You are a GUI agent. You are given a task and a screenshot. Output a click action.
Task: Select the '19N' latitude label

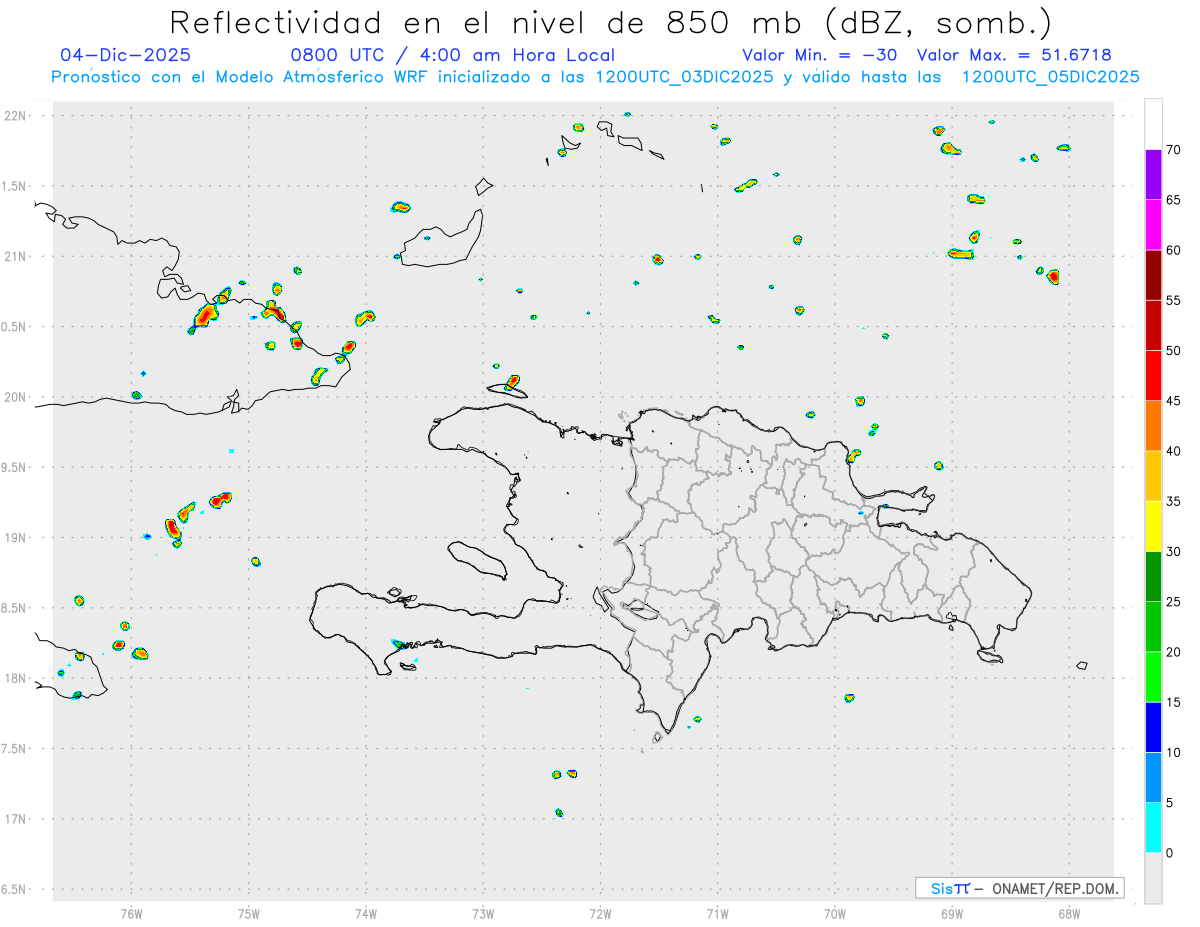coord(17,538)
